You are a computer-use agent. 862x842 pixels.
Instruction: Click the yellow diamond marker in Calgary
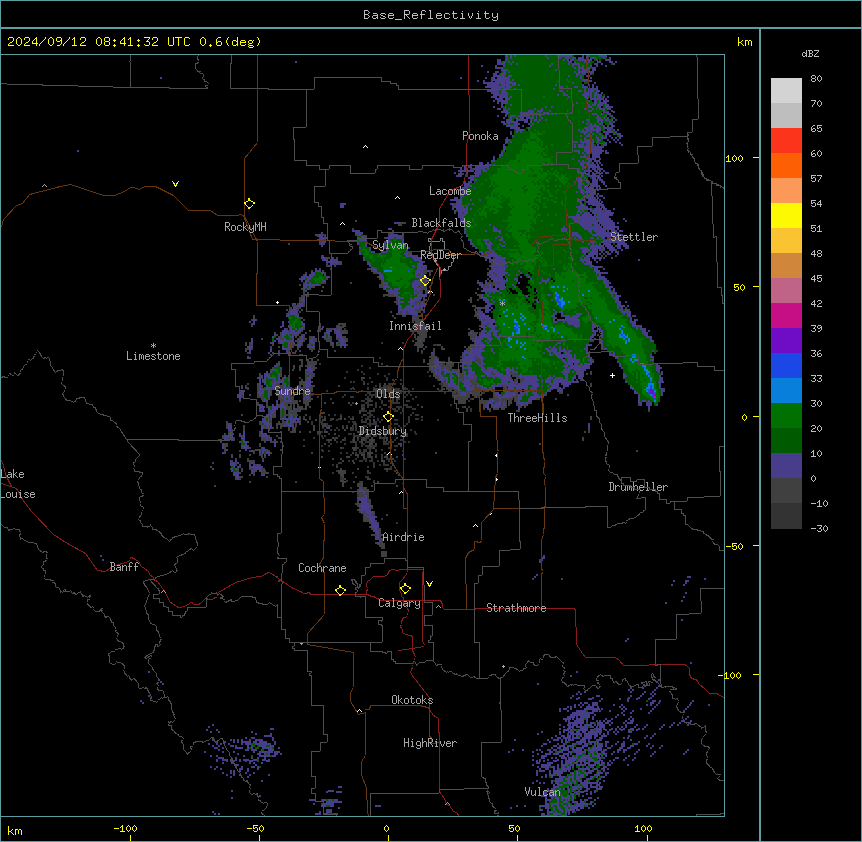[x=405, y=589]
